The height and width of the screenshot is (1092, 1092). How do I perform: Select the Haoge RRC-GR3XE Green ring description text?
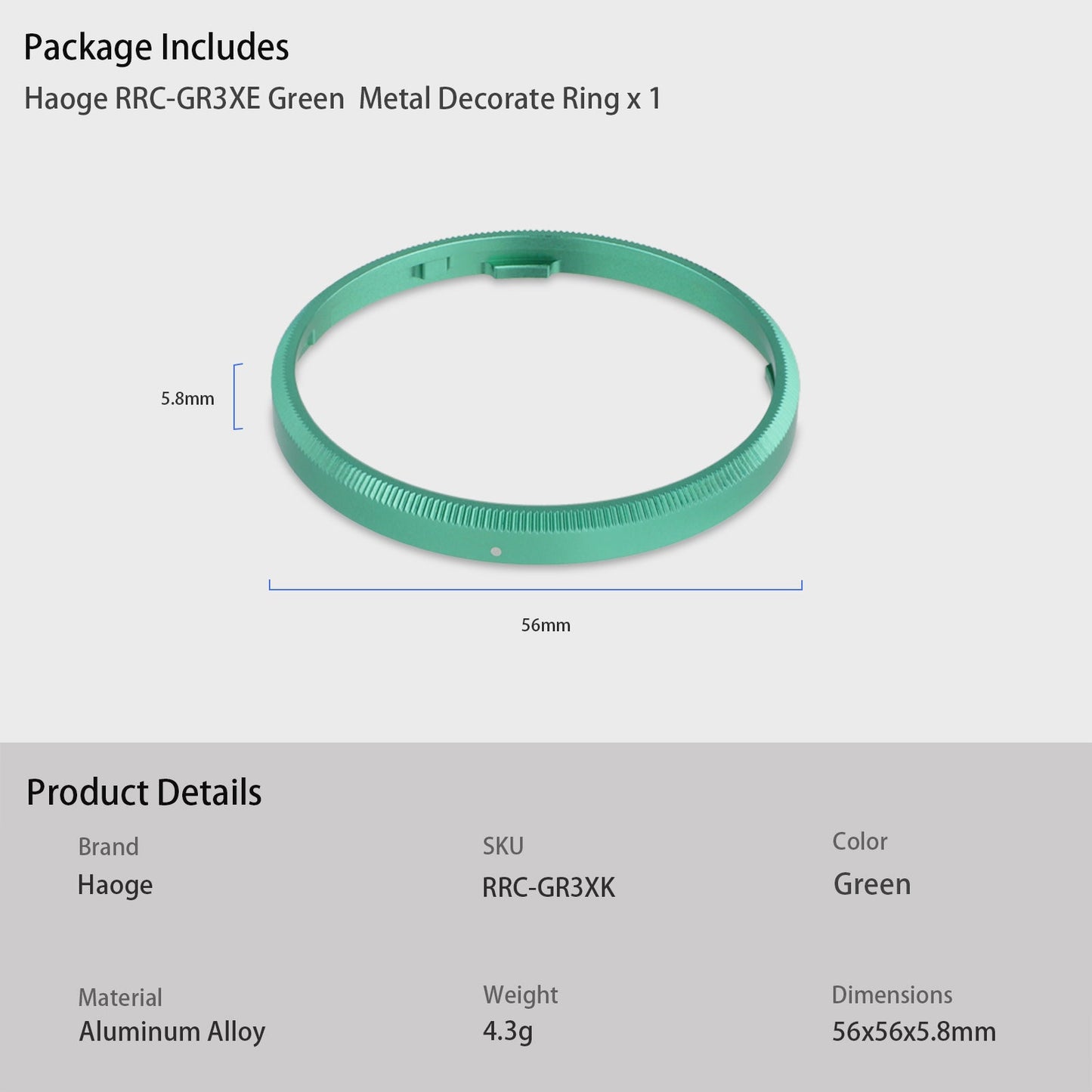342,99
